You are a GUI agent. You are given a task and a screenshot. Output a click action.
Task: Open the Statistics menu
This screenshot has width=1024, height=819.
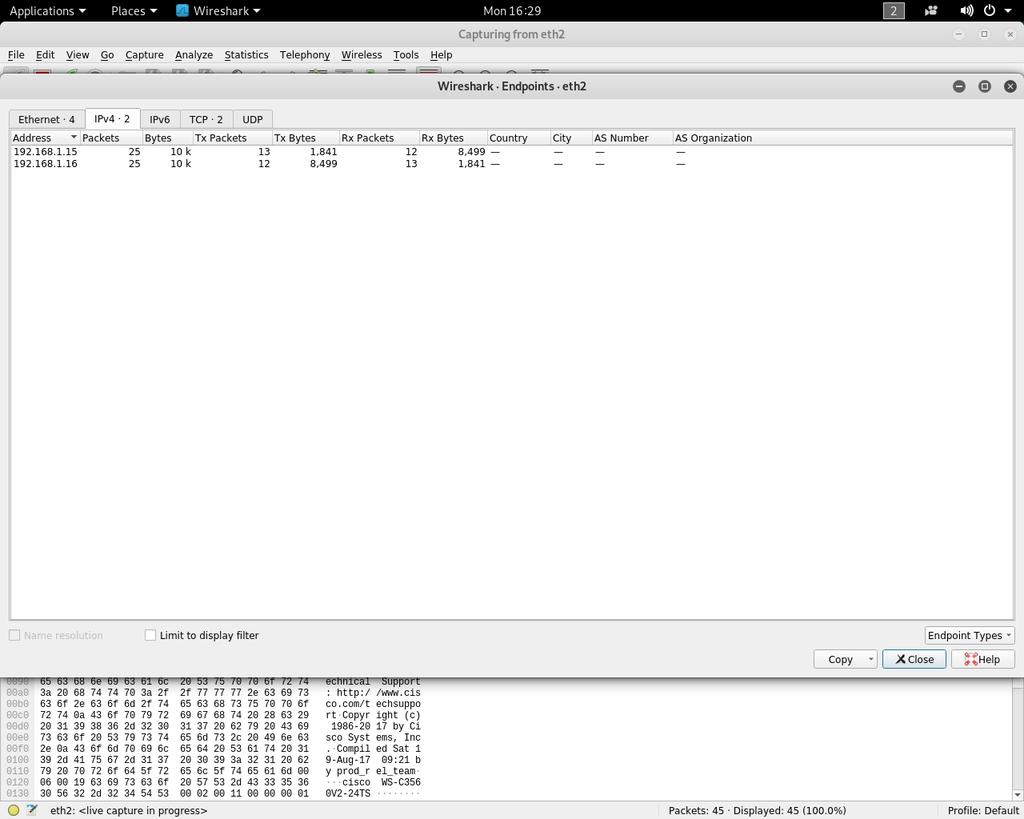tap(246, 55)
